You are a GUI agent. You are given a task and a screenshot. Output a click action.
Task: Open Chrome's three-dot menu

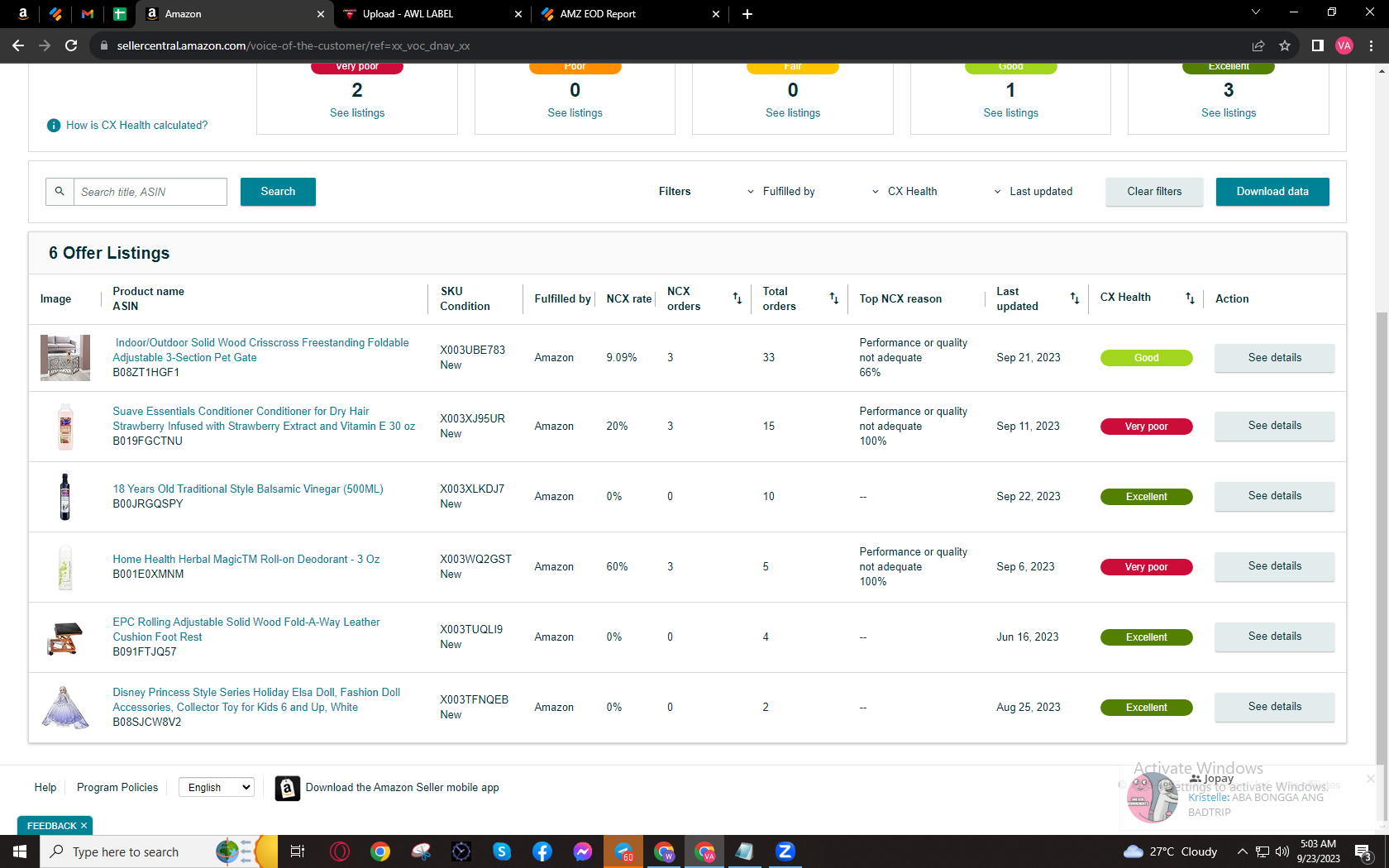point(1371,45)
